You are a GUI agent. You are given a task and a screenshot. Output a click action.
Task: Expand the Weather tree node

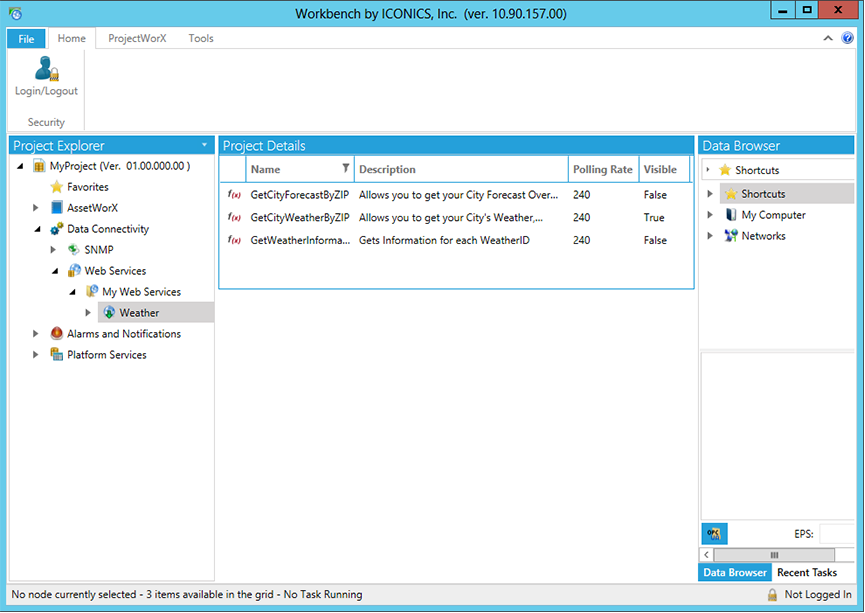[88, 313]
